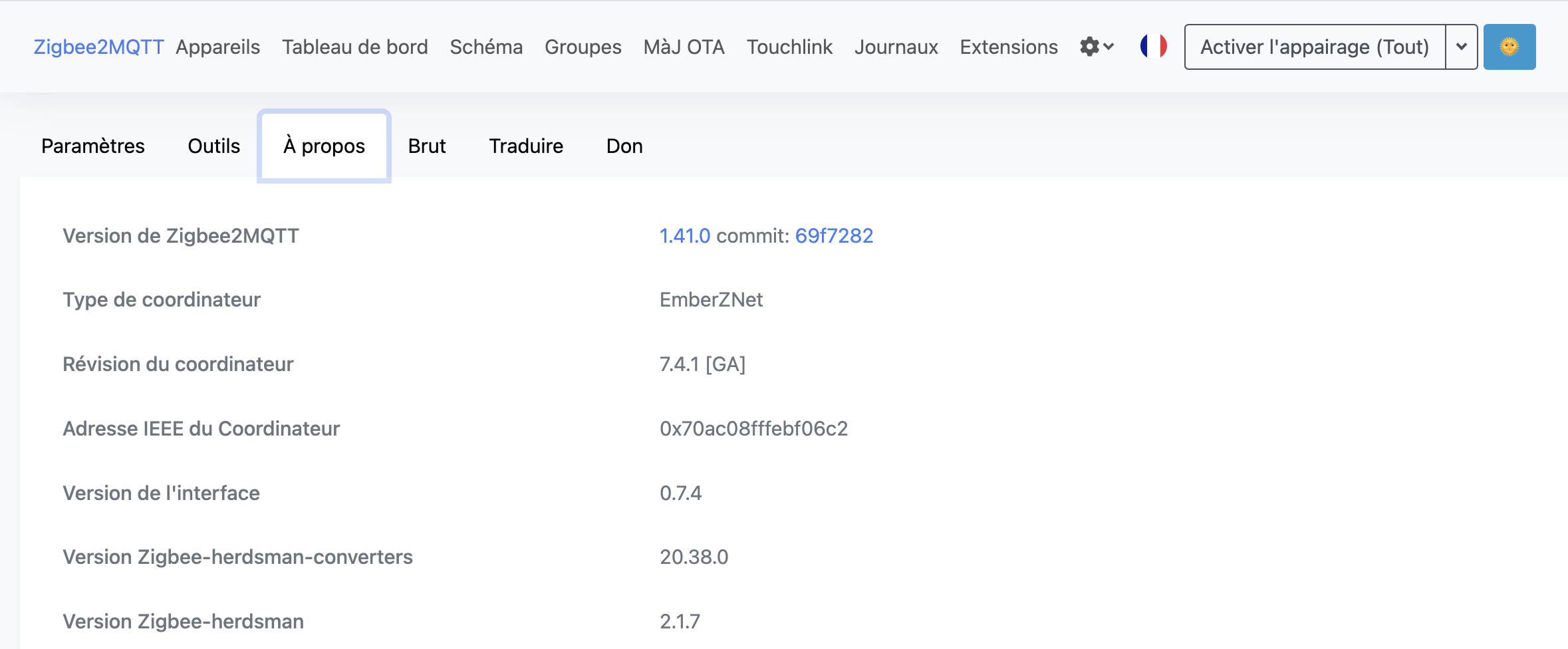The image size is (1568, 649).
Task: Expand the pairing options dropdown arrow
Action: point(1461,47)
